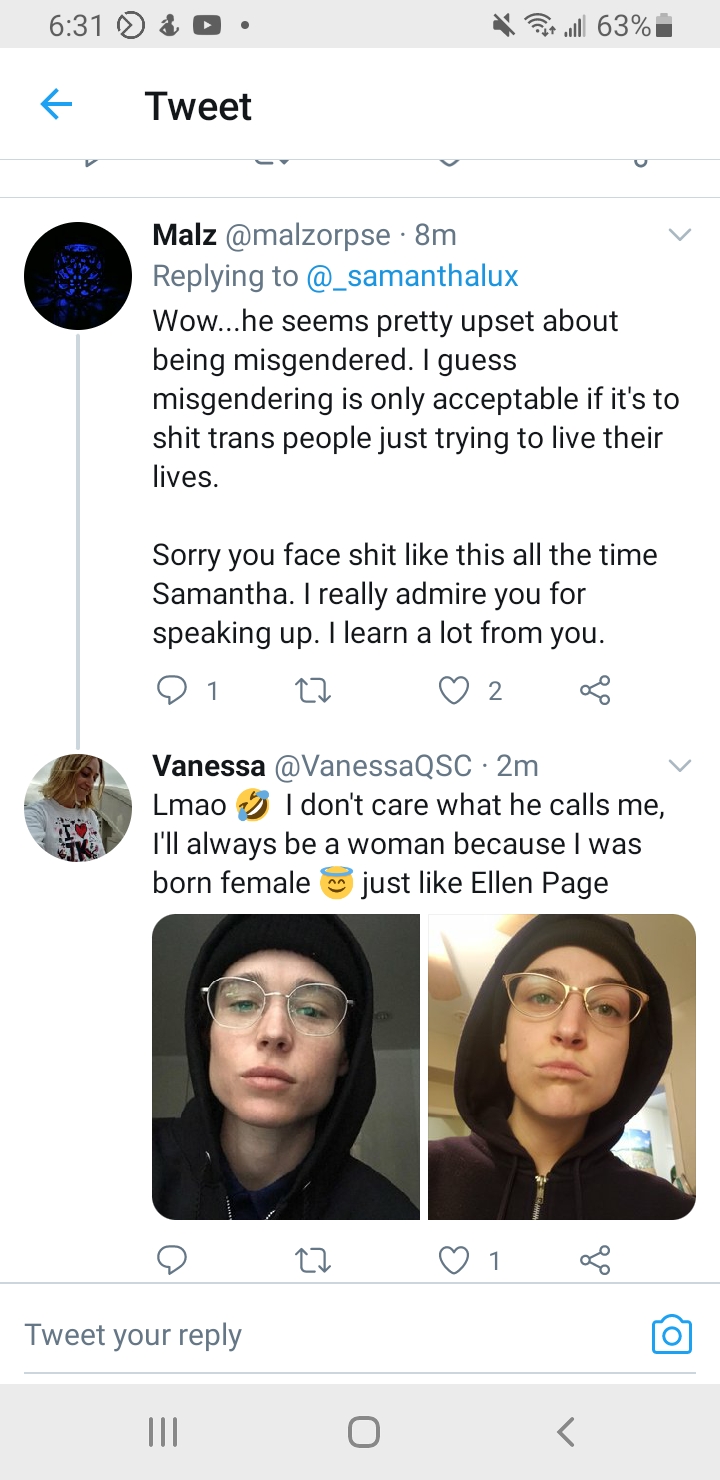This screenshot has height=1480, width=720.
Task: Open Malz's profile picture
Action: (x=78, y=276)
